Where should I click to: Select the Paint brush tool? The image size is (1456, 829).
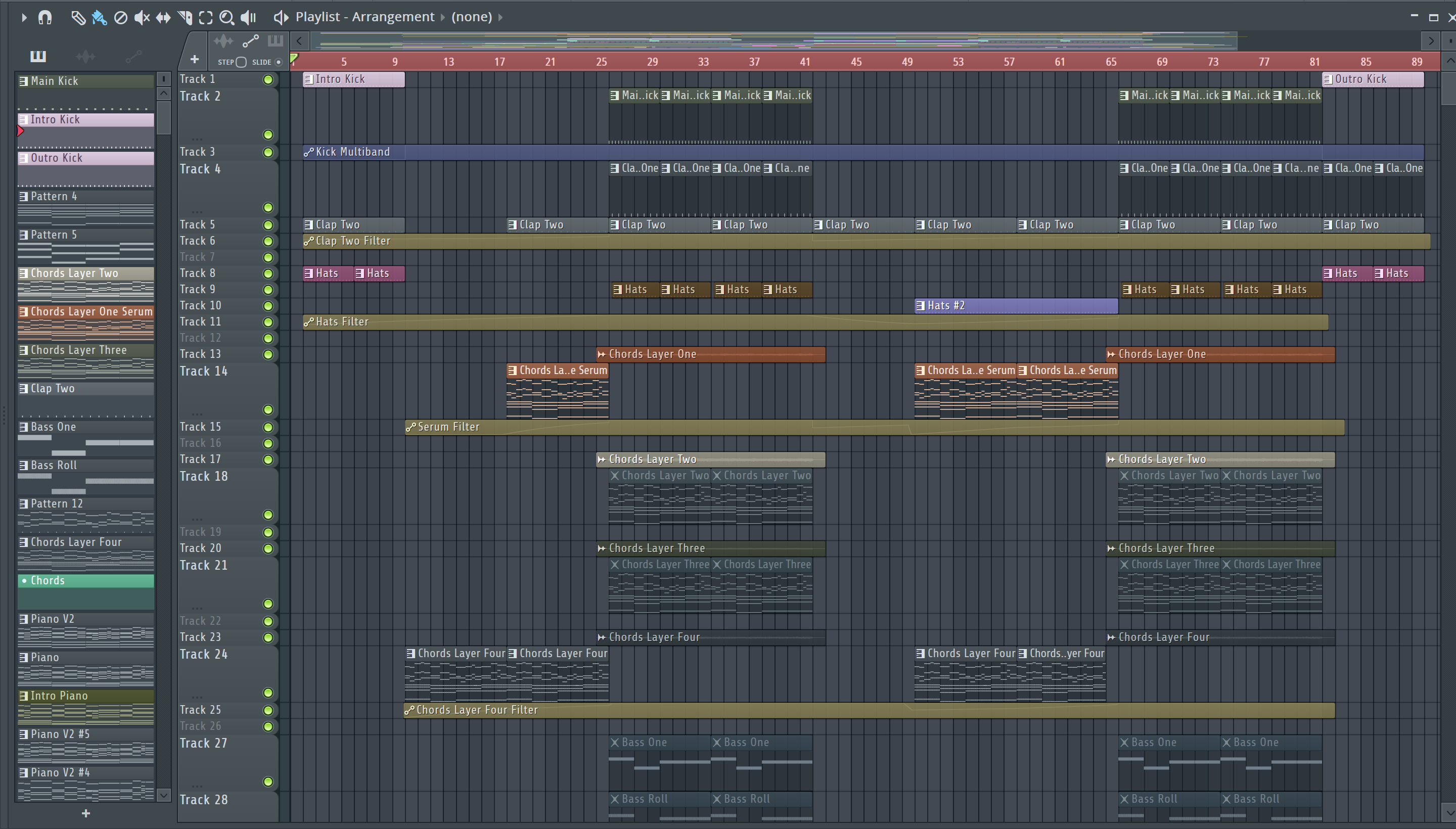[99, 17]
